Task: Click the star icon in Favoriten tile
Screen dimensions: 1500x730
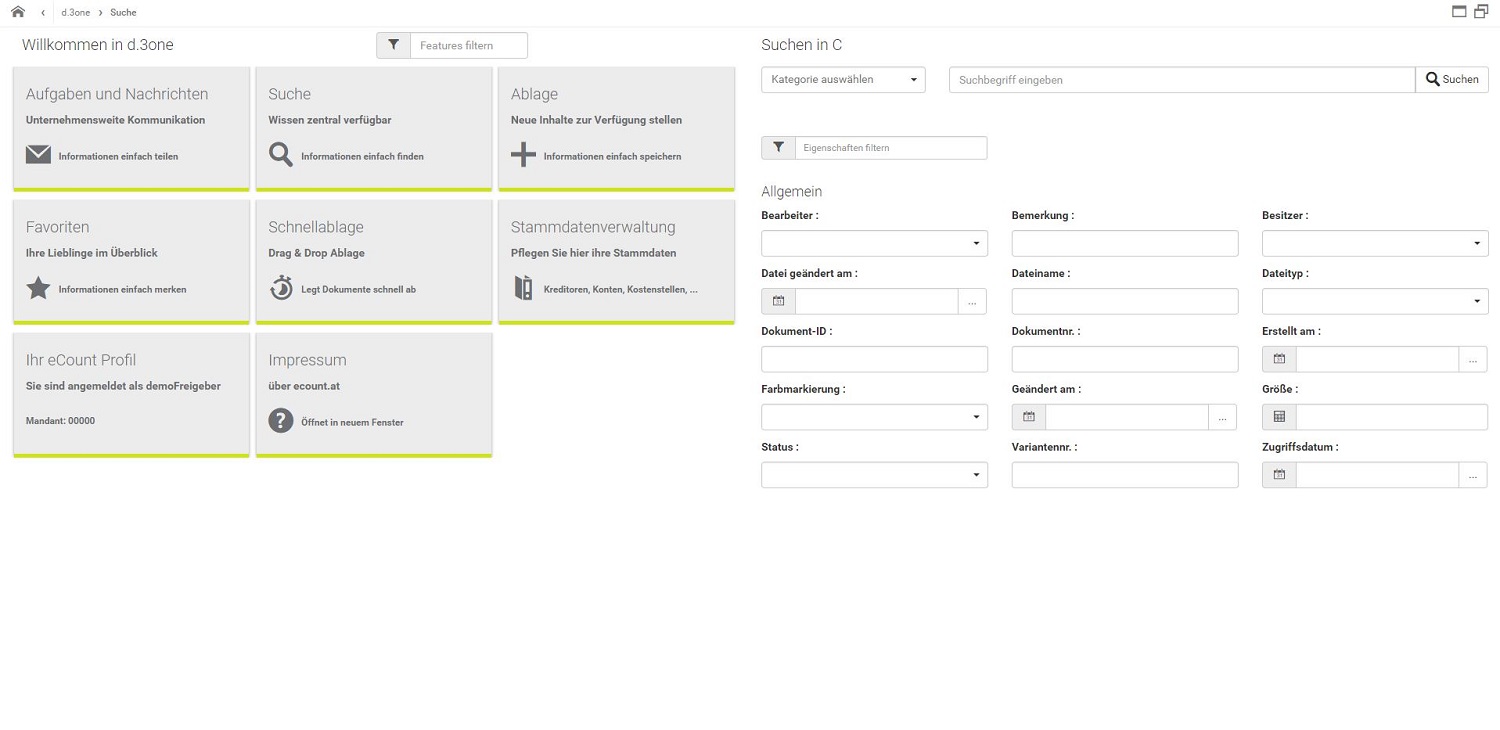Action: pos(38,288)
